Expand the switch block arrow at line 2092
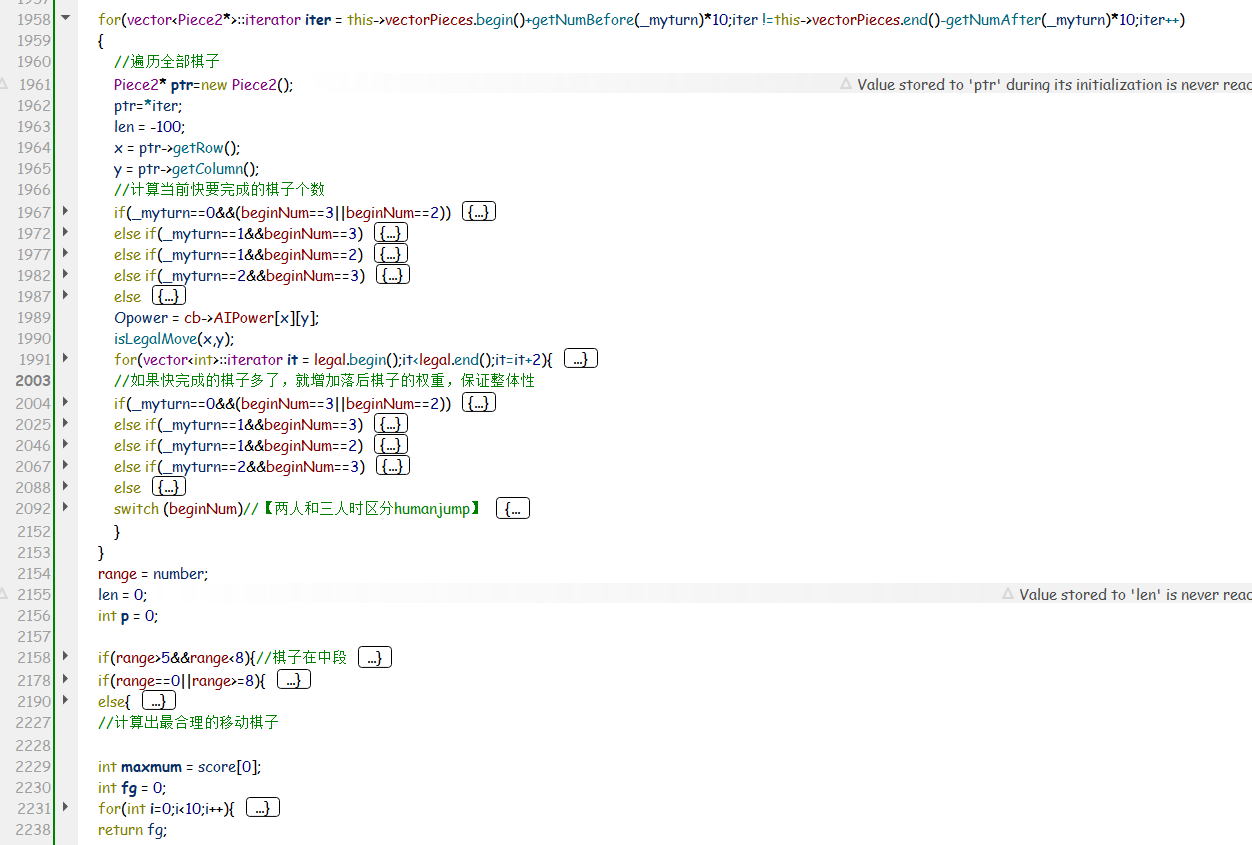 tap(66, 507)
